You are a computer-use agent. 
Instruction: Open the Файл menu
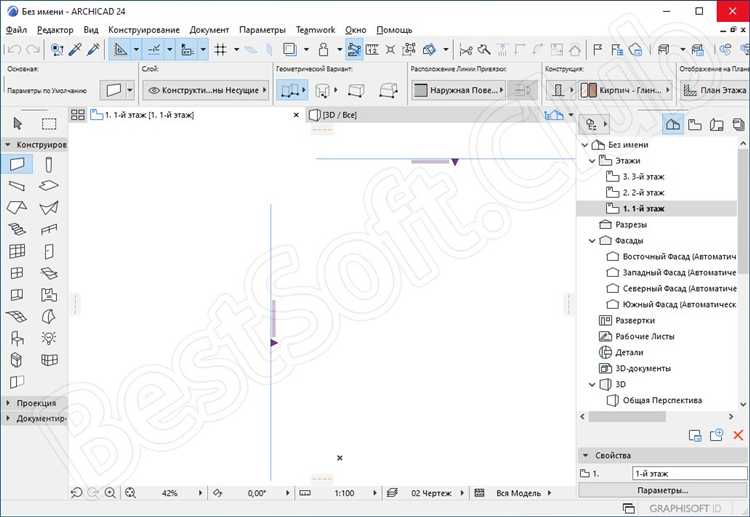pos(16,30)
